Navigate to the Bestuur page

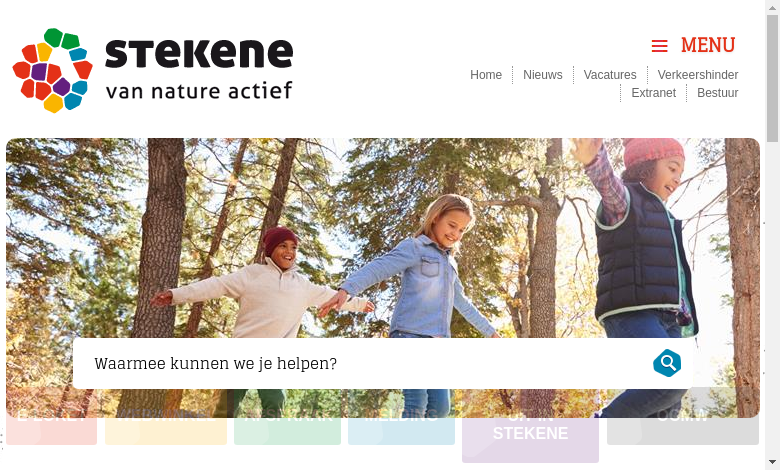pos(718,93)
